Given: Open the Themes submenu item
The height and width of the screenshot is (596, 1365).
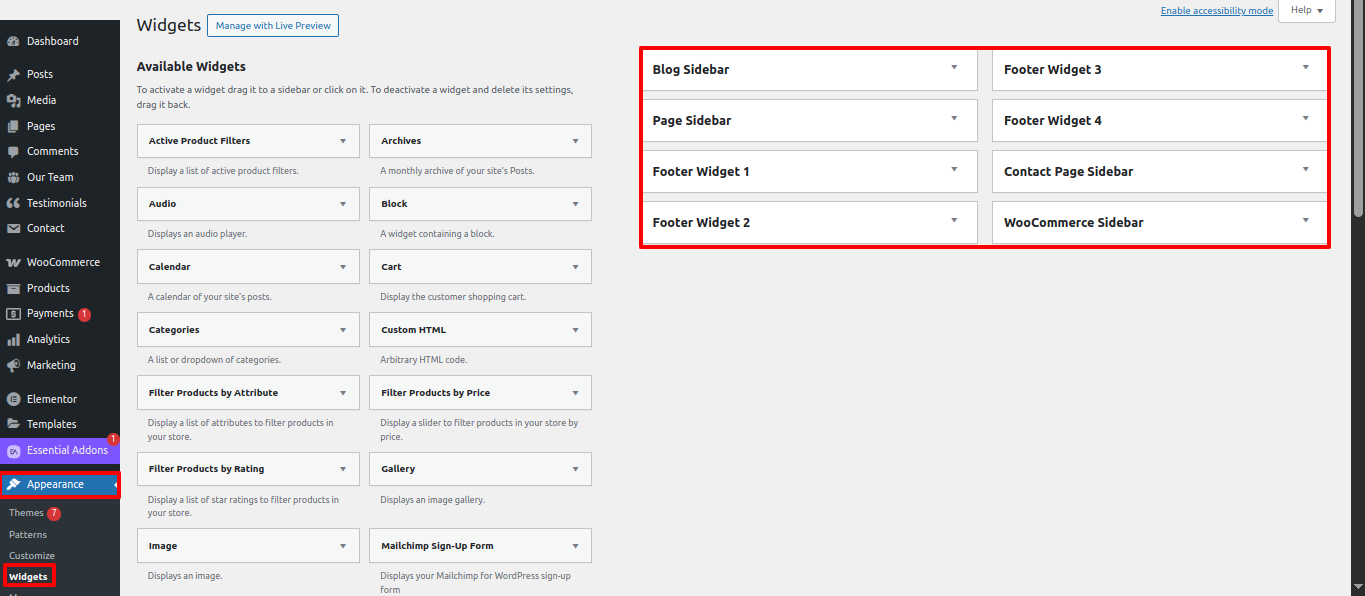Looking at the screenshot, I should coord(26,513).
